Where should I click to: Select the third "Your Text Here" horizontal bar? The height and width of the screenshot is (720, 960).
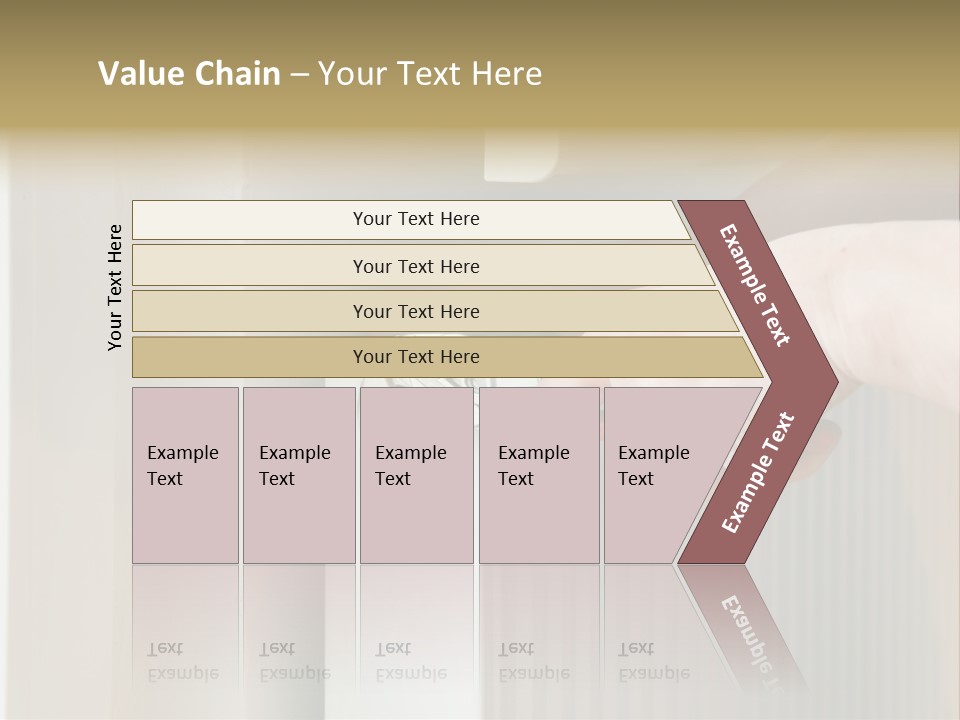pos(415,311)
